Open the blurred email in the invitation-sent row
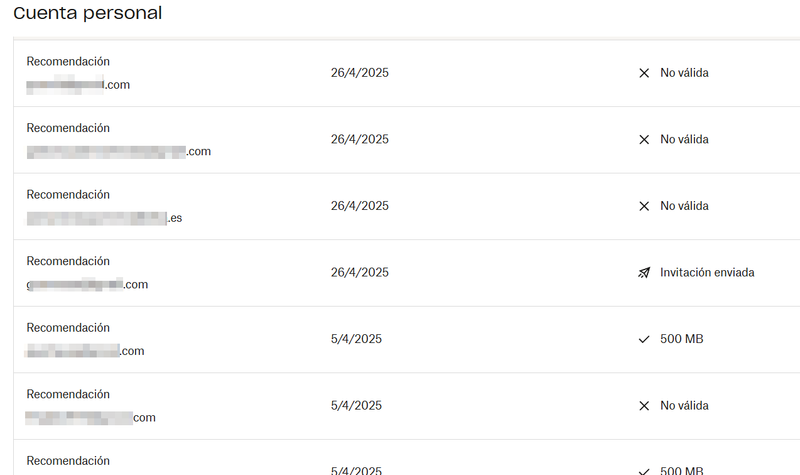The width and height of the screenshot is (800, 475). point(87,284)
